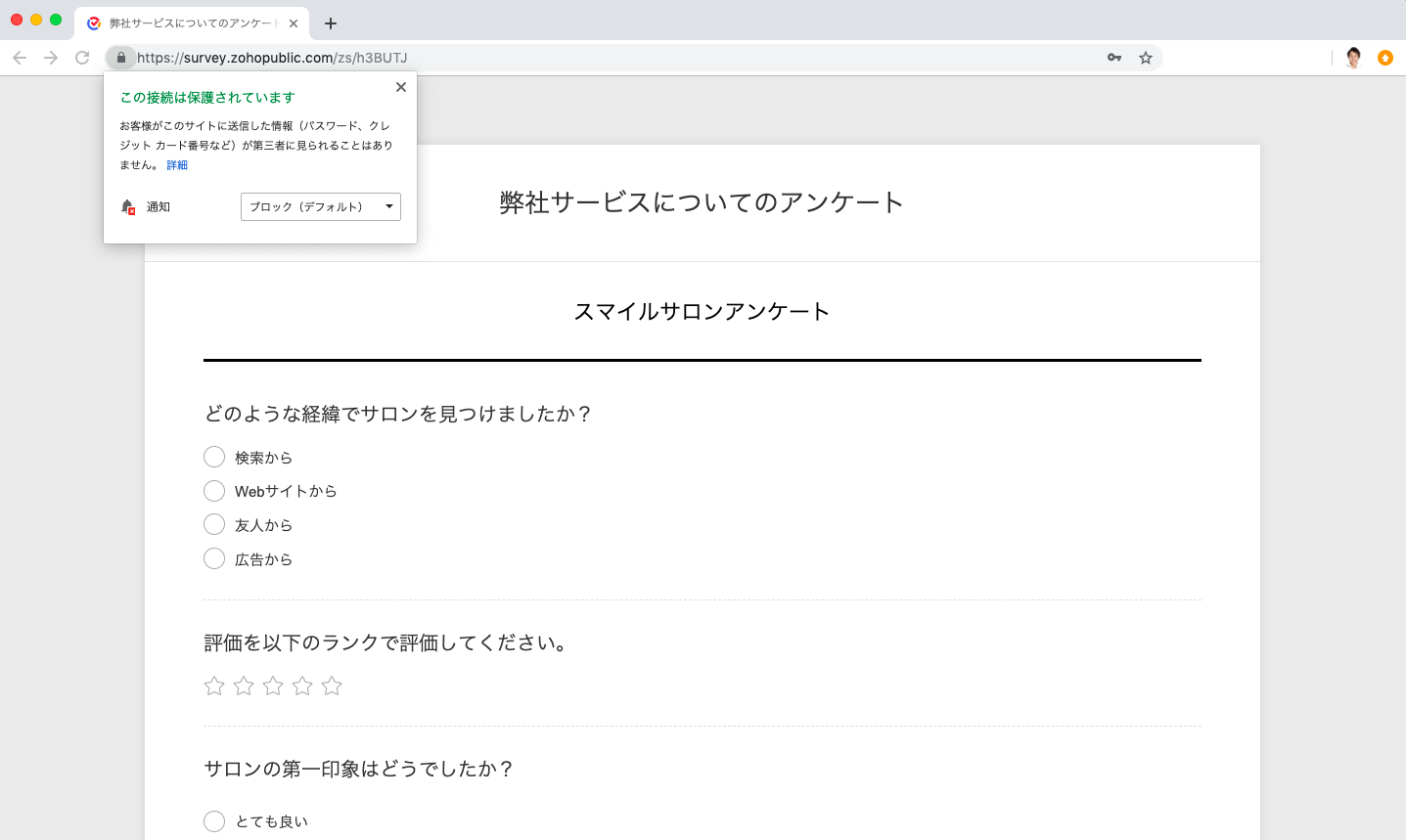Image resolution: width=1406 pixels, height=840 pixels.
Task: Click the green fullscreen window button
Action: coord(56,20)
